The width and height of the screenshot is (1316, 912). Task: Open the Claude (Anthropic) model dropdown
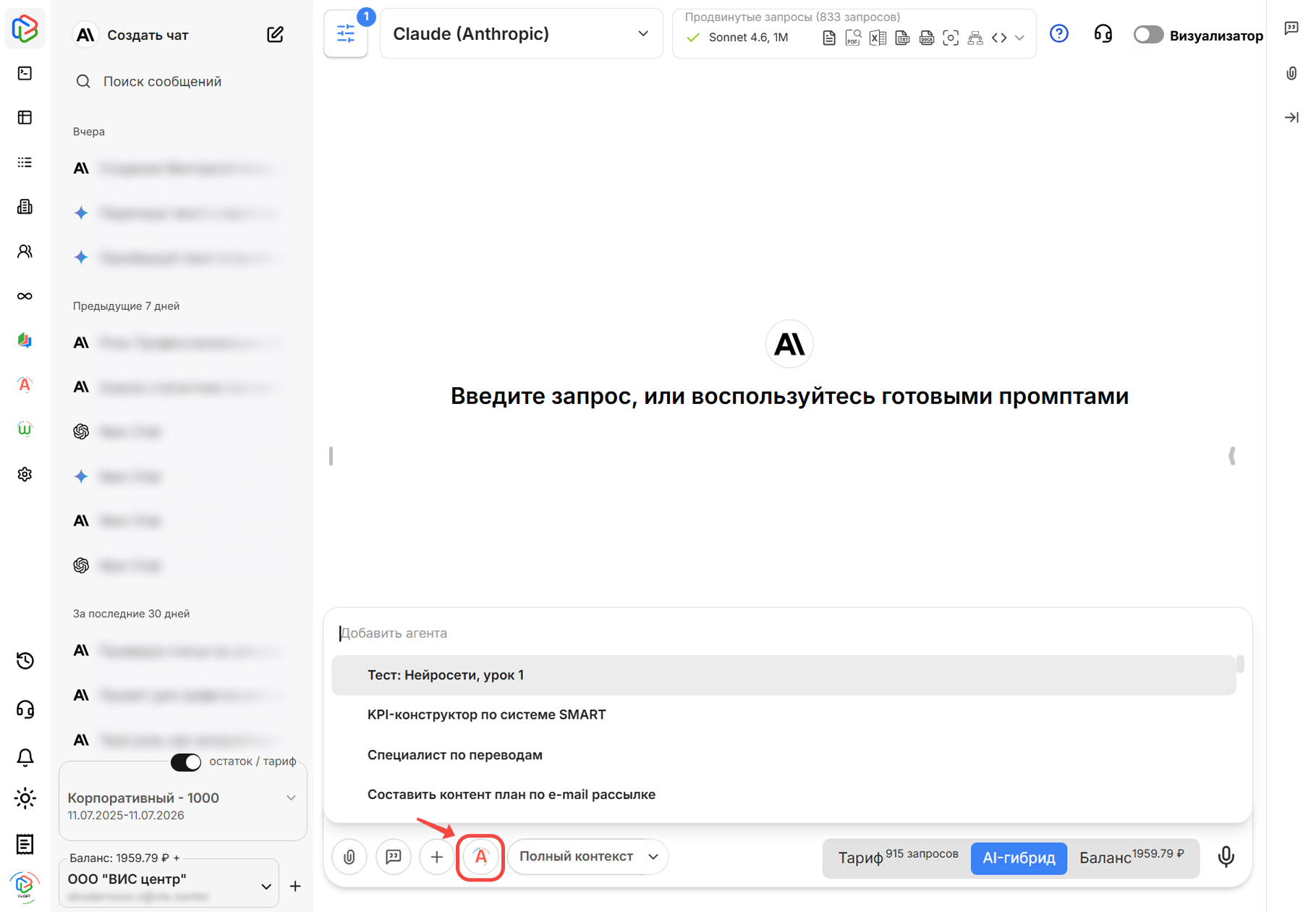point(521,33)
